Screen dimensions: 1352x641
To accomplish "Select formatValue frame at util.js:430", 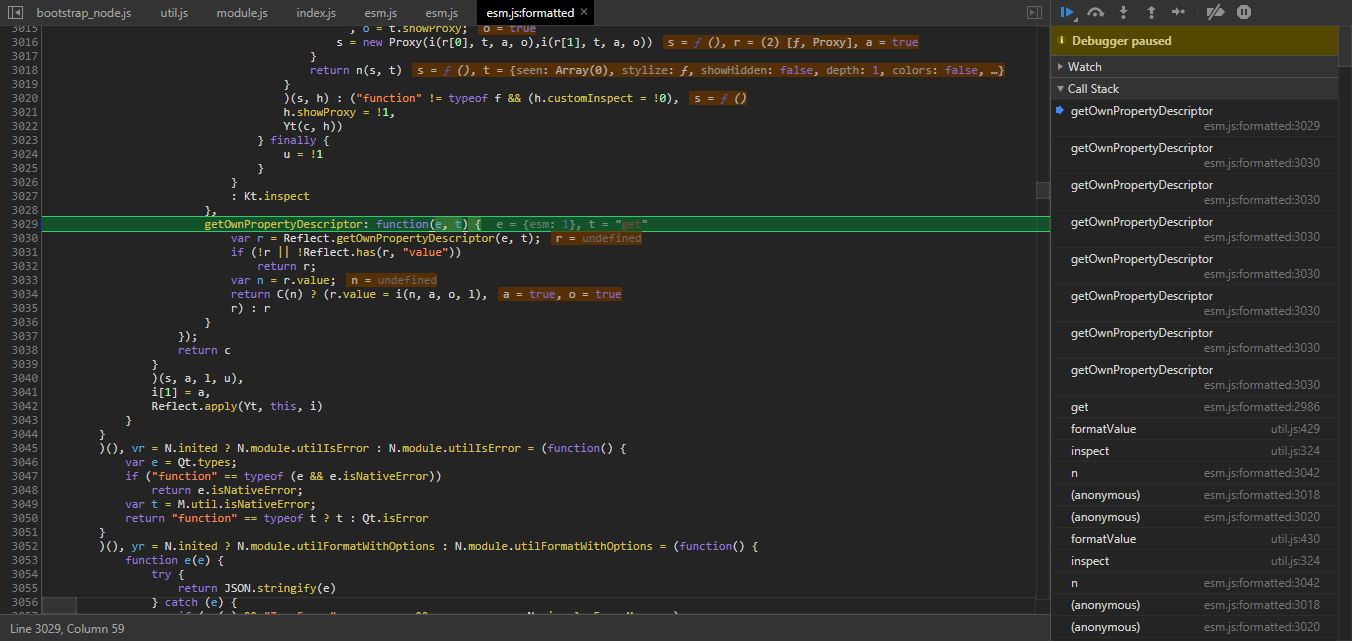I will click(1194, 539).
